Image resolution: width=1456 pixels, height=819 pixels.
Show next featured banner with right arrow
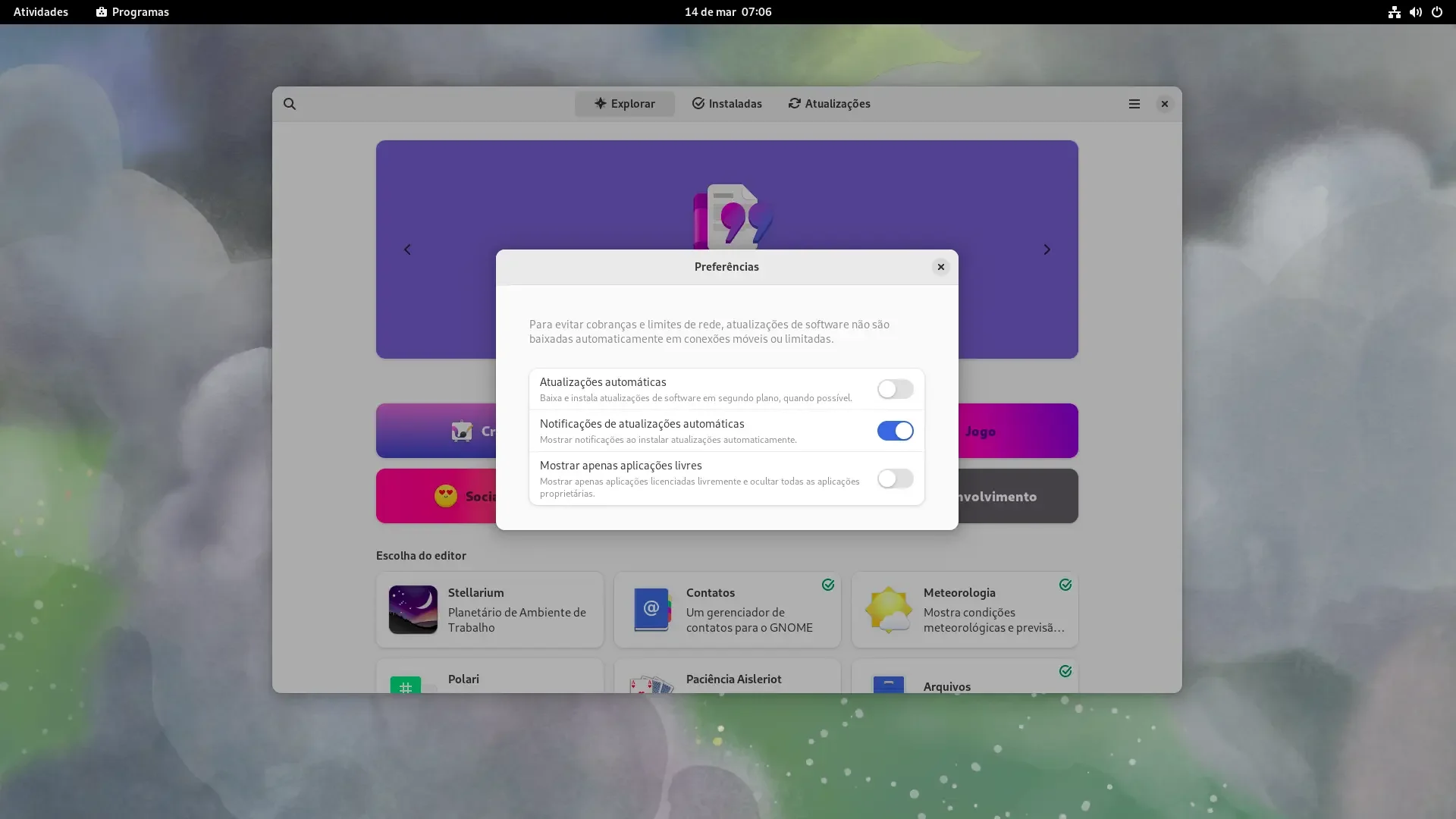tap(1046, 249)
